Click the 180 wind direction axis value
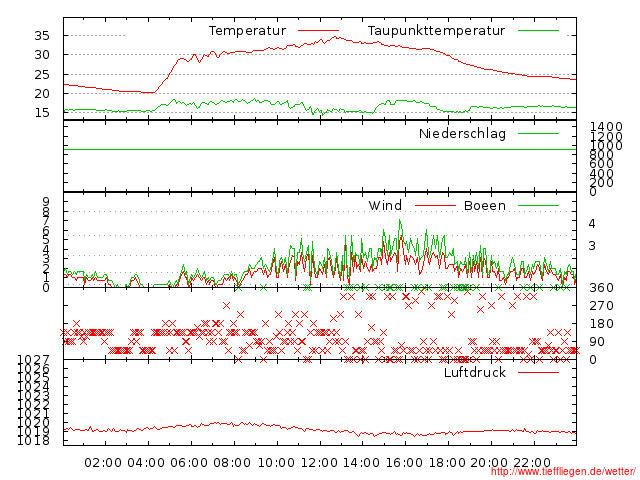 pyautogui.click(x=601, y=324)
